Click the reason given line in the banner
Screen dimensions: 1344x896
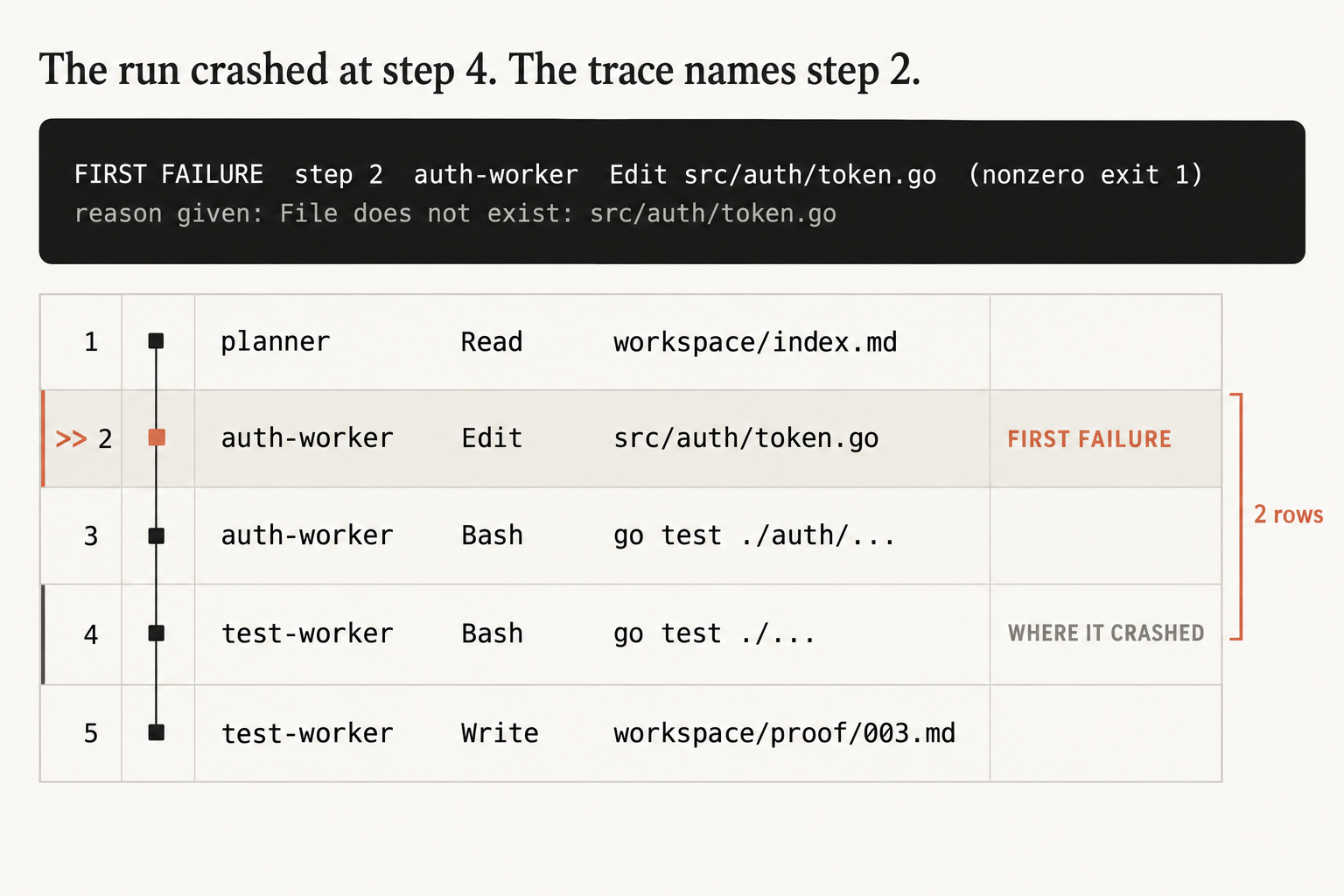pyautogui.click(x=455, y=213)
